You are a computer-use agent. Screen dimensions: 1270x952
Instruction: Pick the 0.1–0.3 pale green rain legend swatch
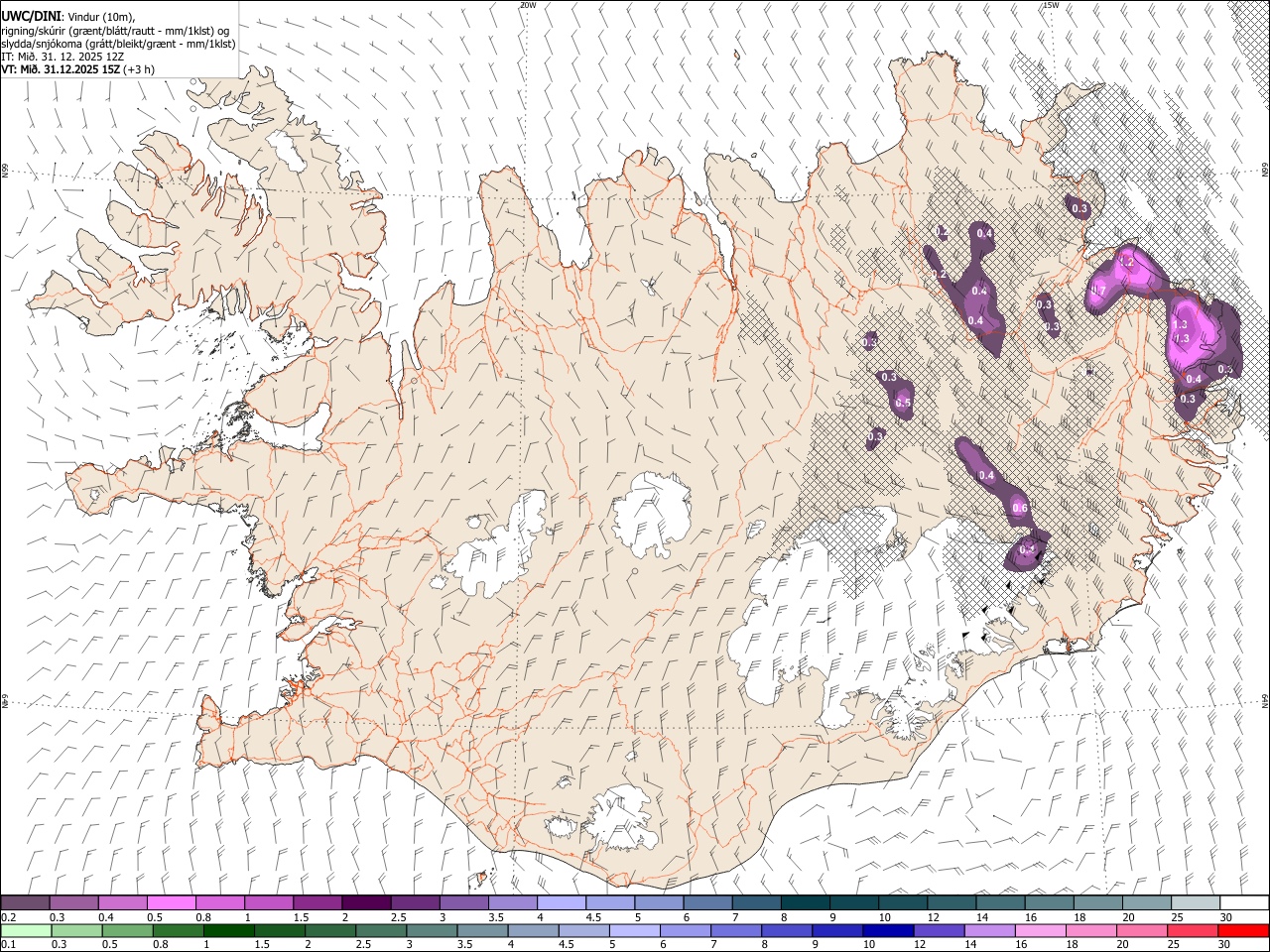click(x=25, y=930)
